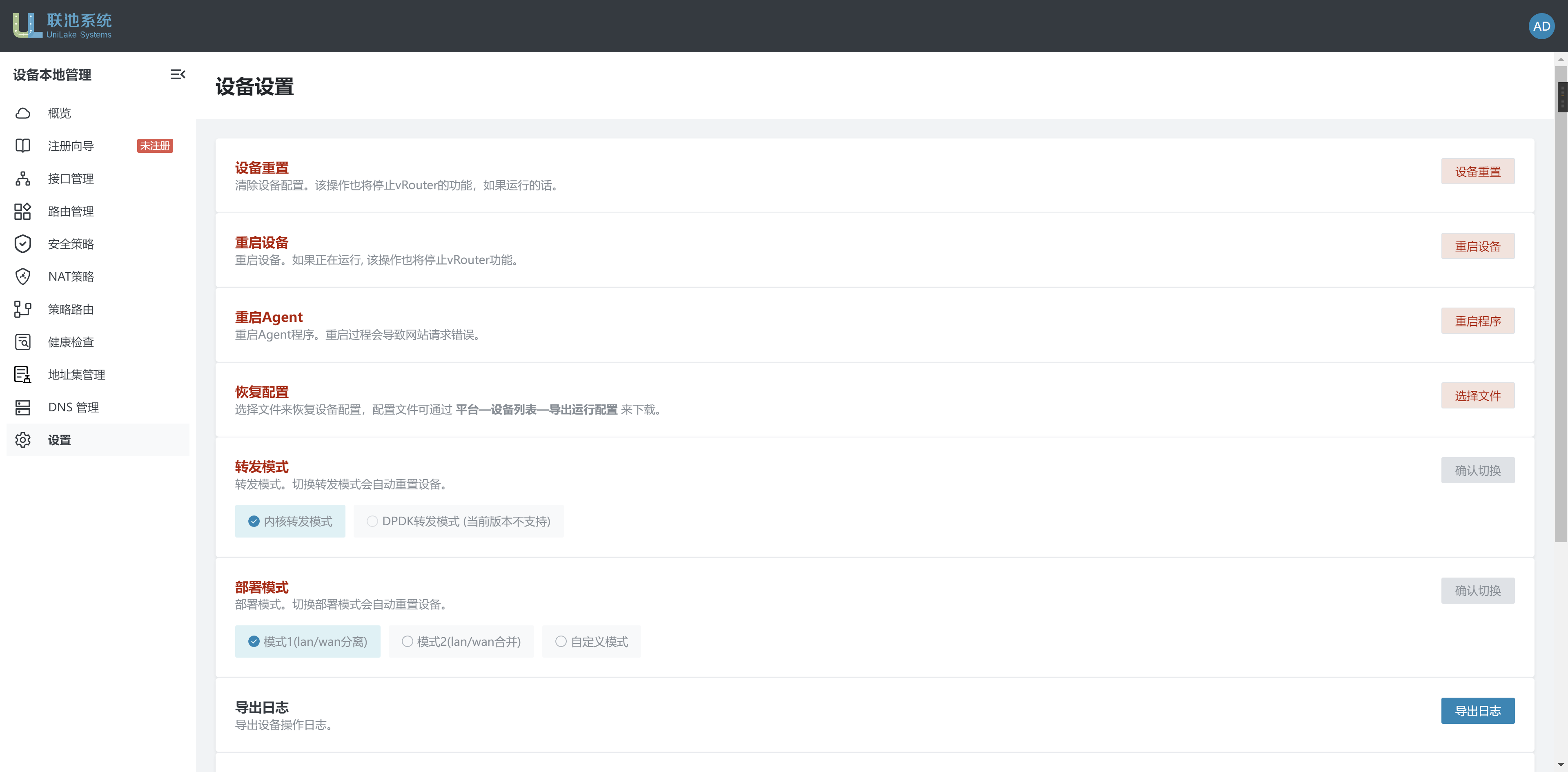1568x772 pixels.
Task: Click the 未注册 status badge
Action: click(155, 145)
